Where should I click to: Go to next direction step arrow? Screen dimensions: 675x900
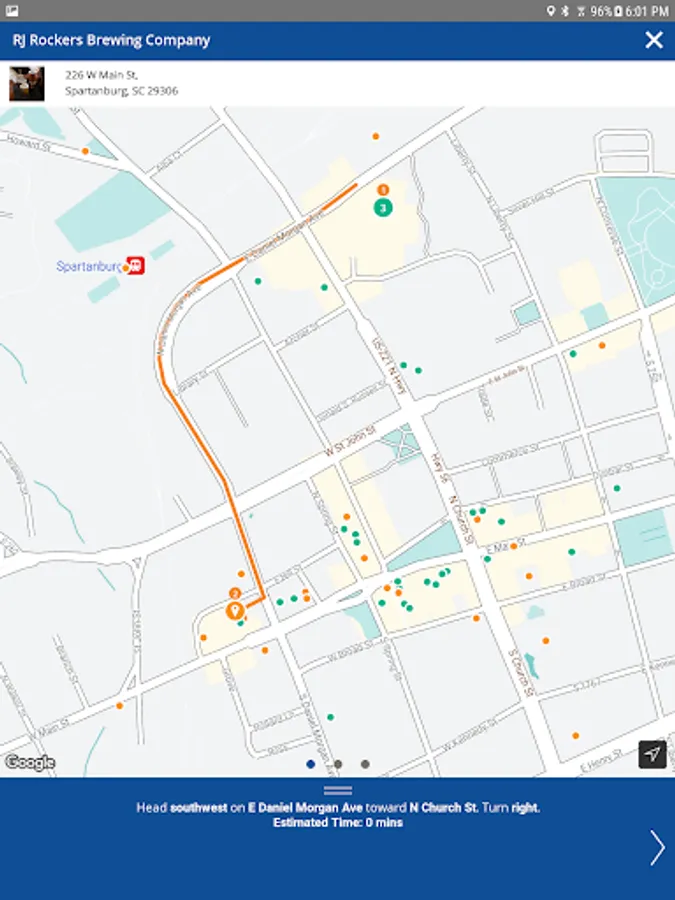click(657, 847)
